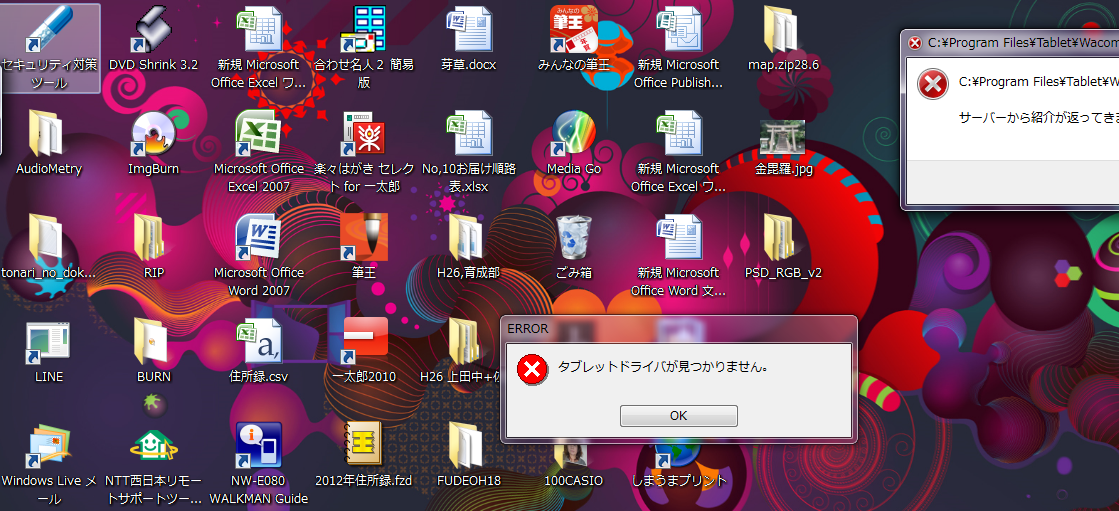Open the FUDEOH18 folder
The image size is (1119, 511).
(x=469, y=455)
